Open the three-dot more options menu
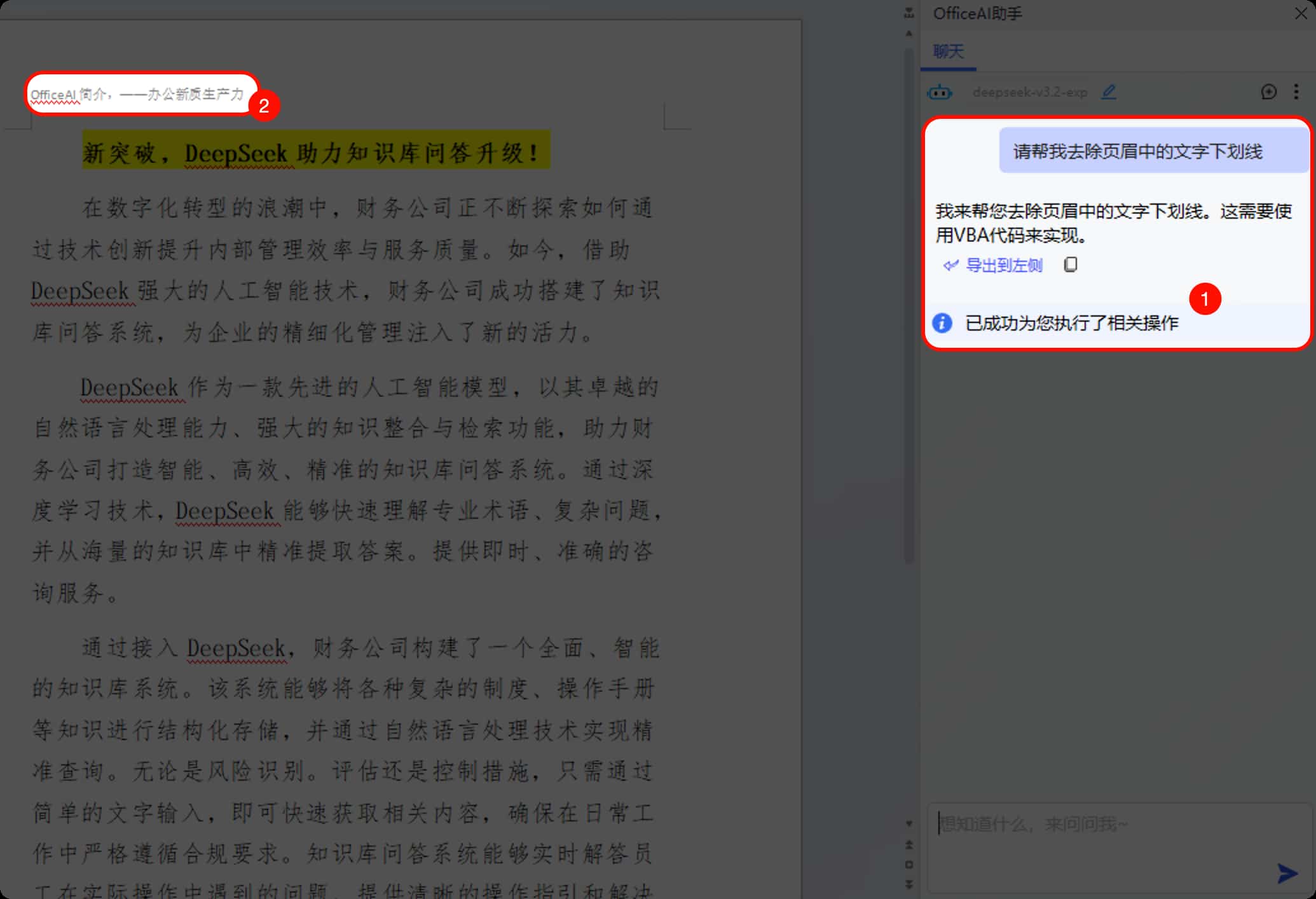The width and height of the screenshot is (1316, 899). tap(1296, 92)
